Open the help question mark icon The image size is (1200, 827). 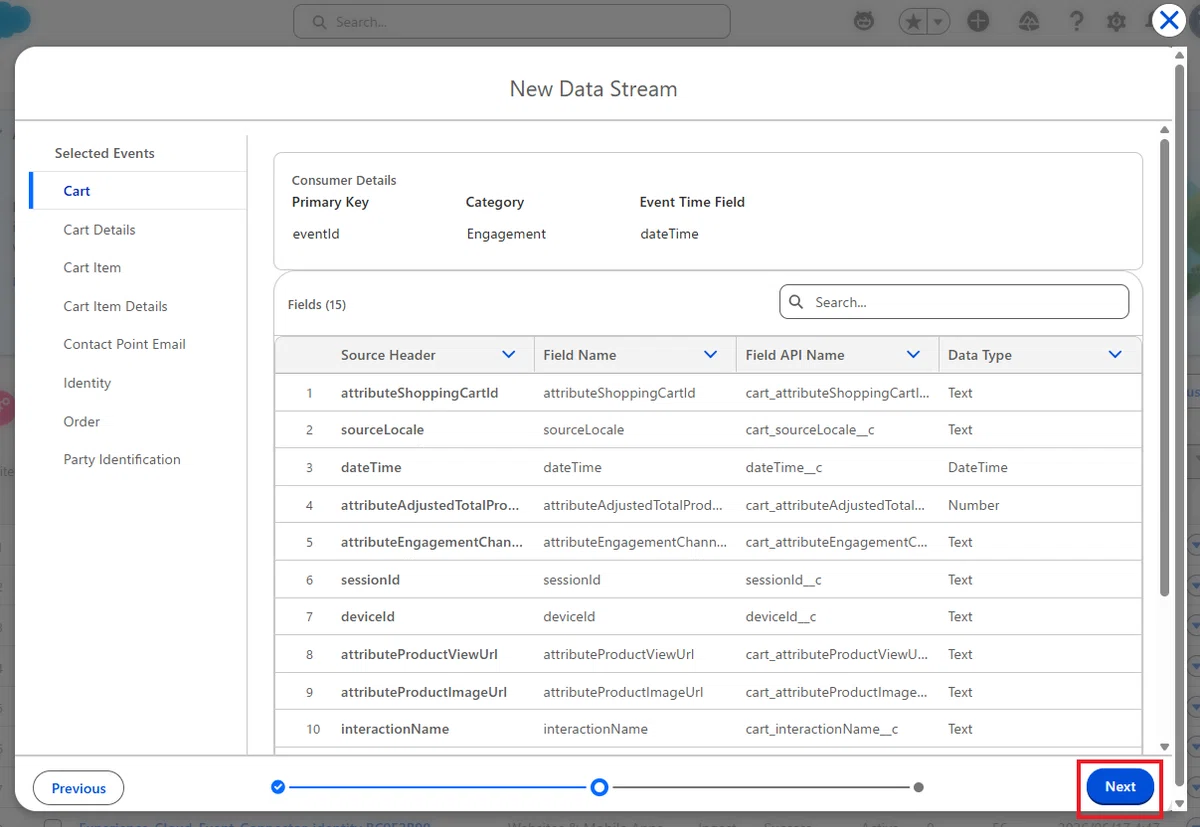(1076, 21)
